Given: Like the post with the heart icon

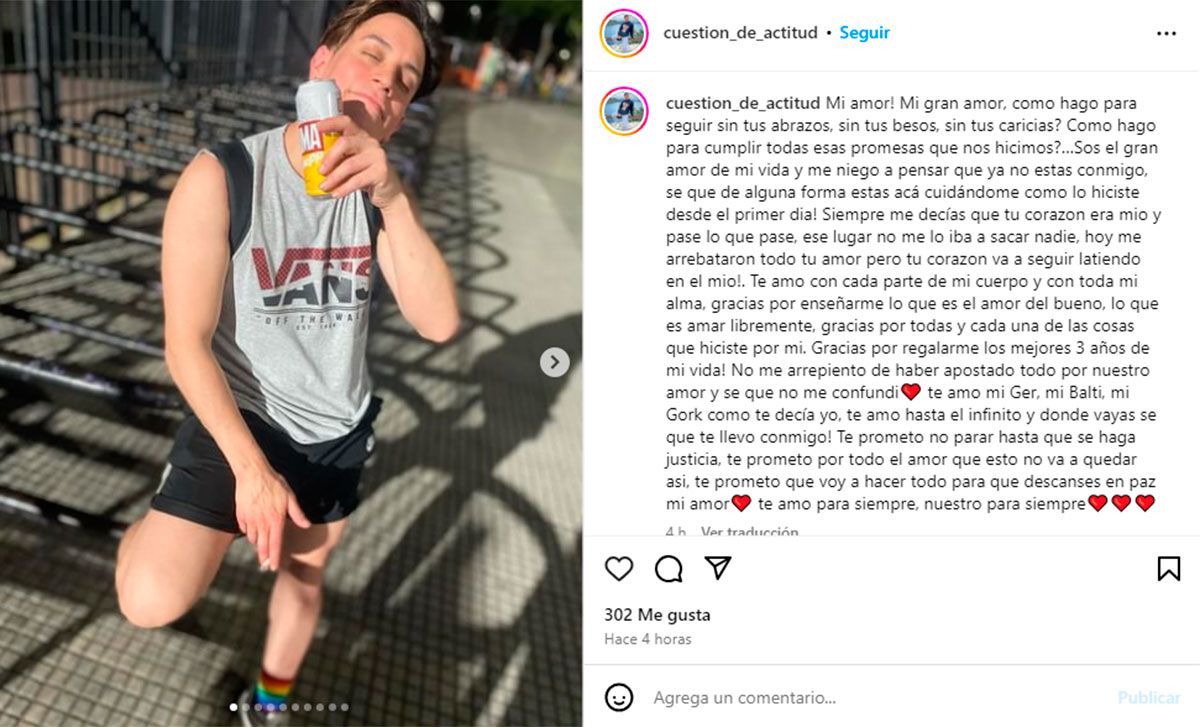Looking at the screenshot, I should 619,569.
